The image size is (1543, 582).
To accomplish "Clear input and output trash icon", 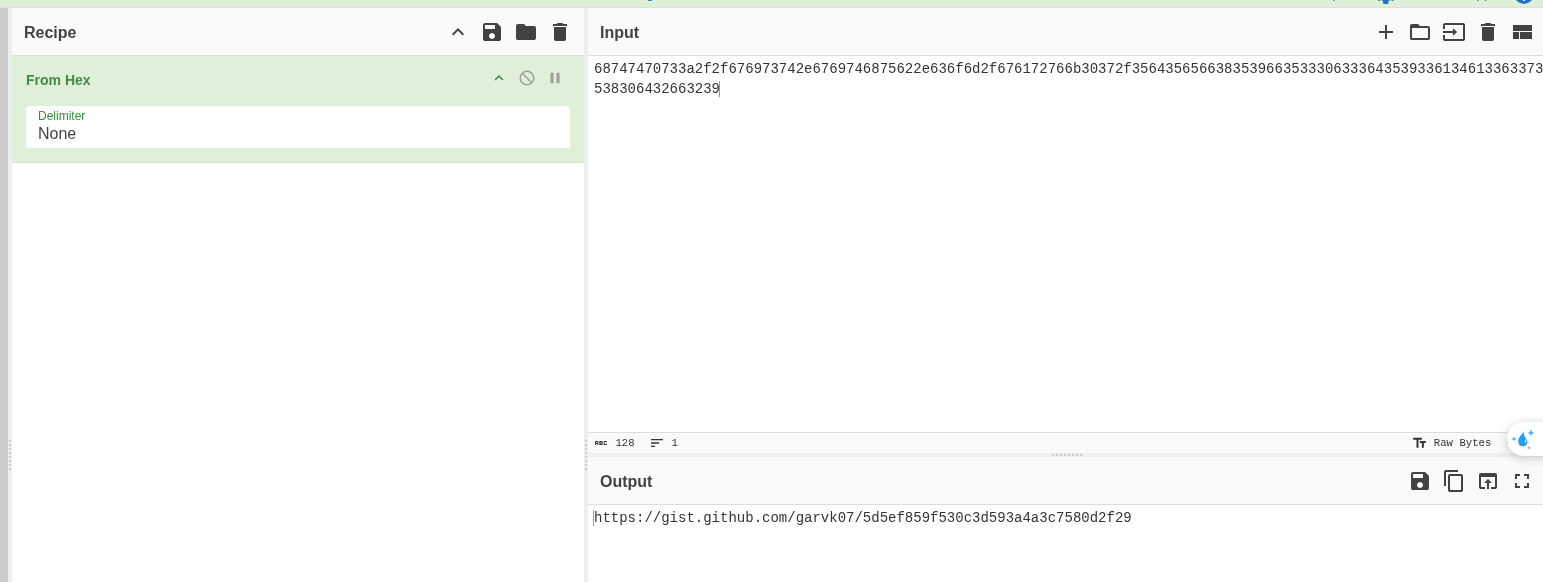I will pyautogui.click(x=1488, y=32).
